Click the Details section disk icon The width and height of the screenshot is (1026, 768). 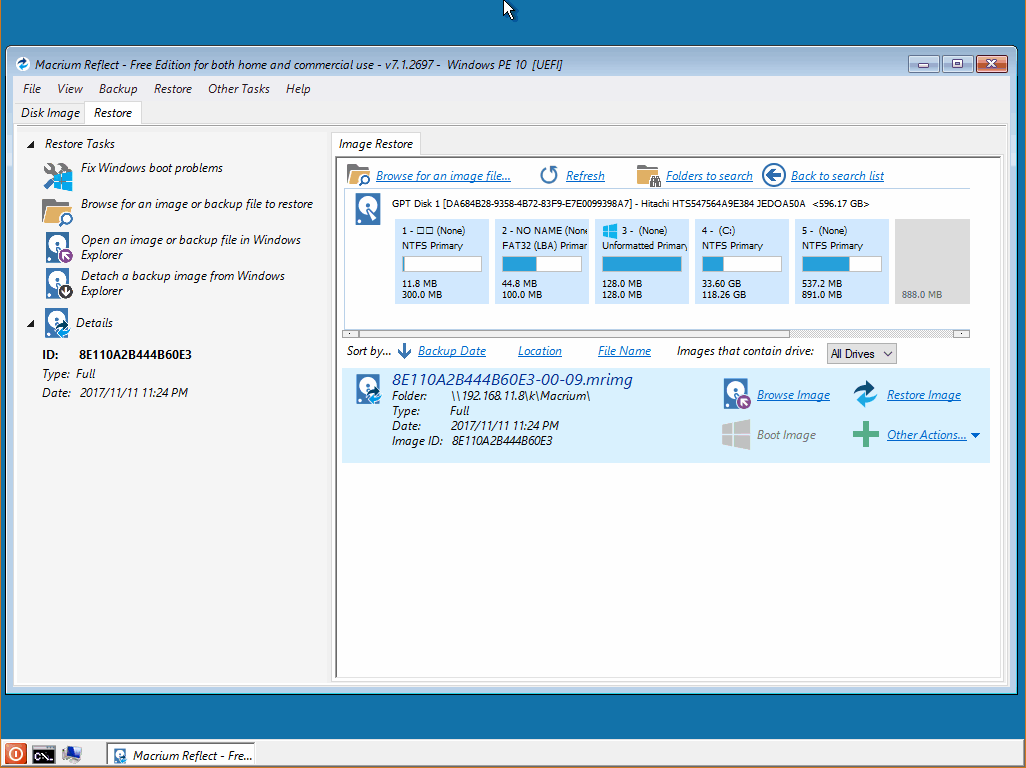click(x=58, y=323)
